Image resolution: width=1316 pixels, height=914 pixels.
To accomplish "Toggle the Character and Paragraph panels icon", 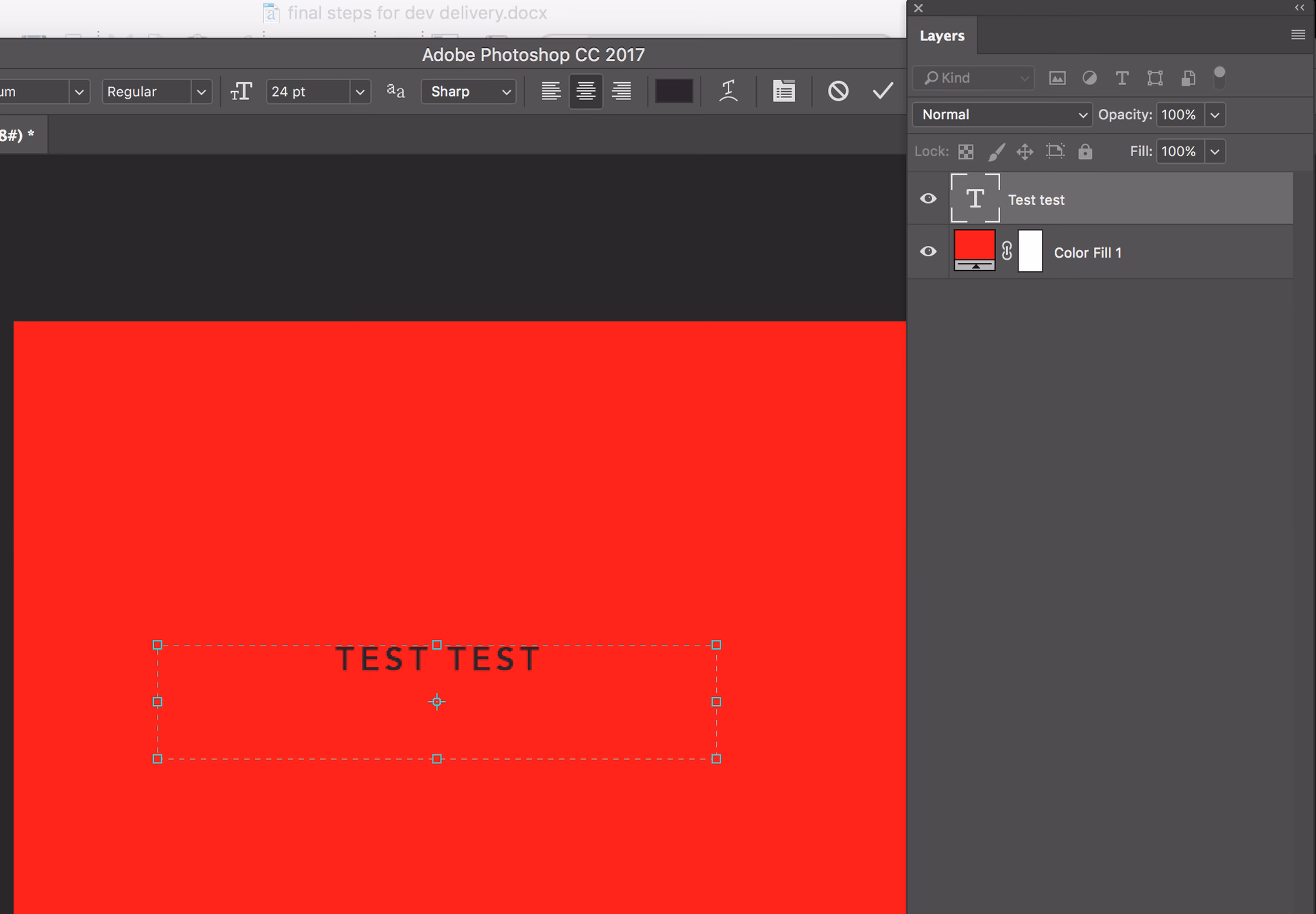I will tap(783, 91).
